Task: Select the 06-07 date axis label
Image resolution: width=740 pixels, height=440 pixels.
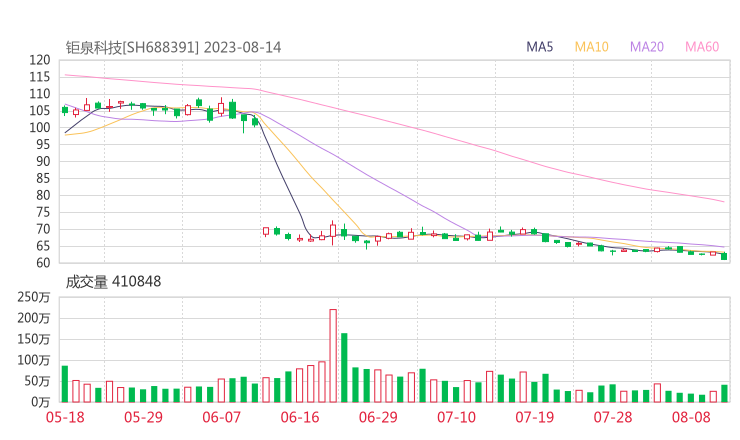Action: 222,417
